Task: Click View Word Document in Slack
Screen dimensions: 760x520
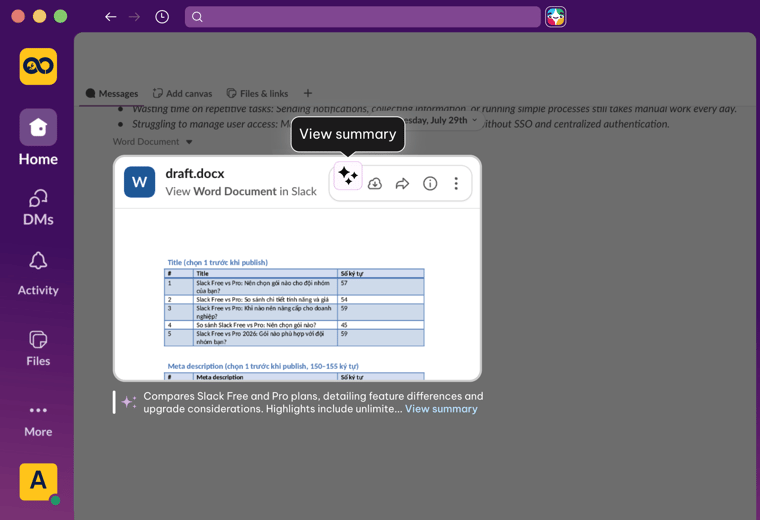Action: (241, 191)
